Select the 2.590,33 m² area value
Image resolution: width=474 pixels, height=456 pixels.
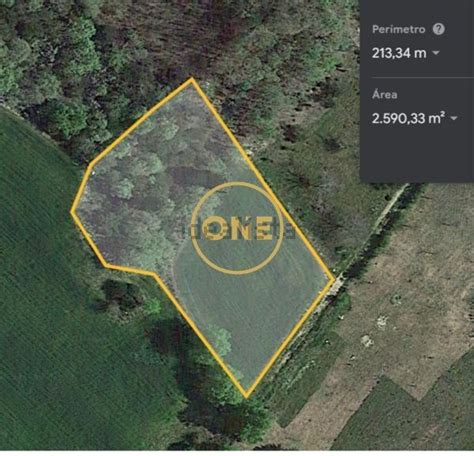tap(408, 118)
